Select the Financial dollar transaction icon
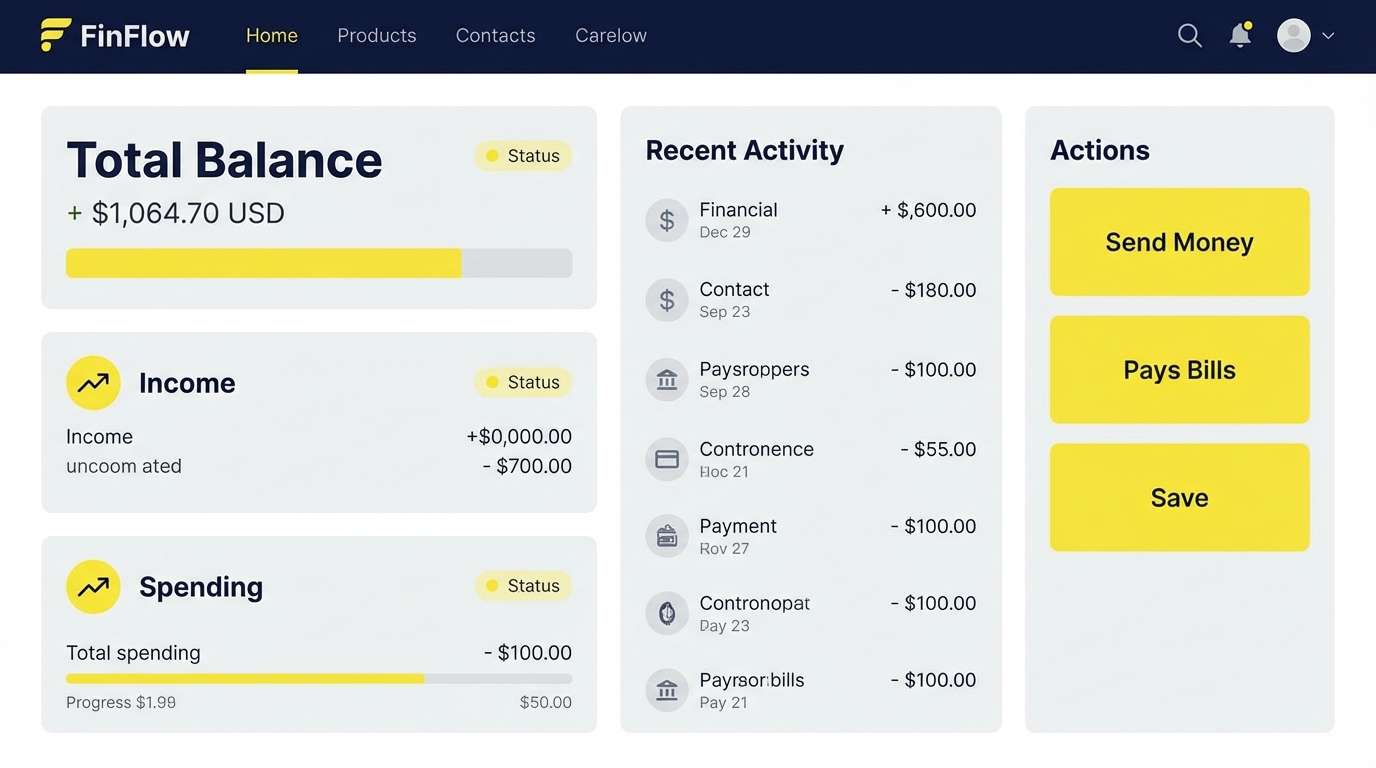 point(666,219)
